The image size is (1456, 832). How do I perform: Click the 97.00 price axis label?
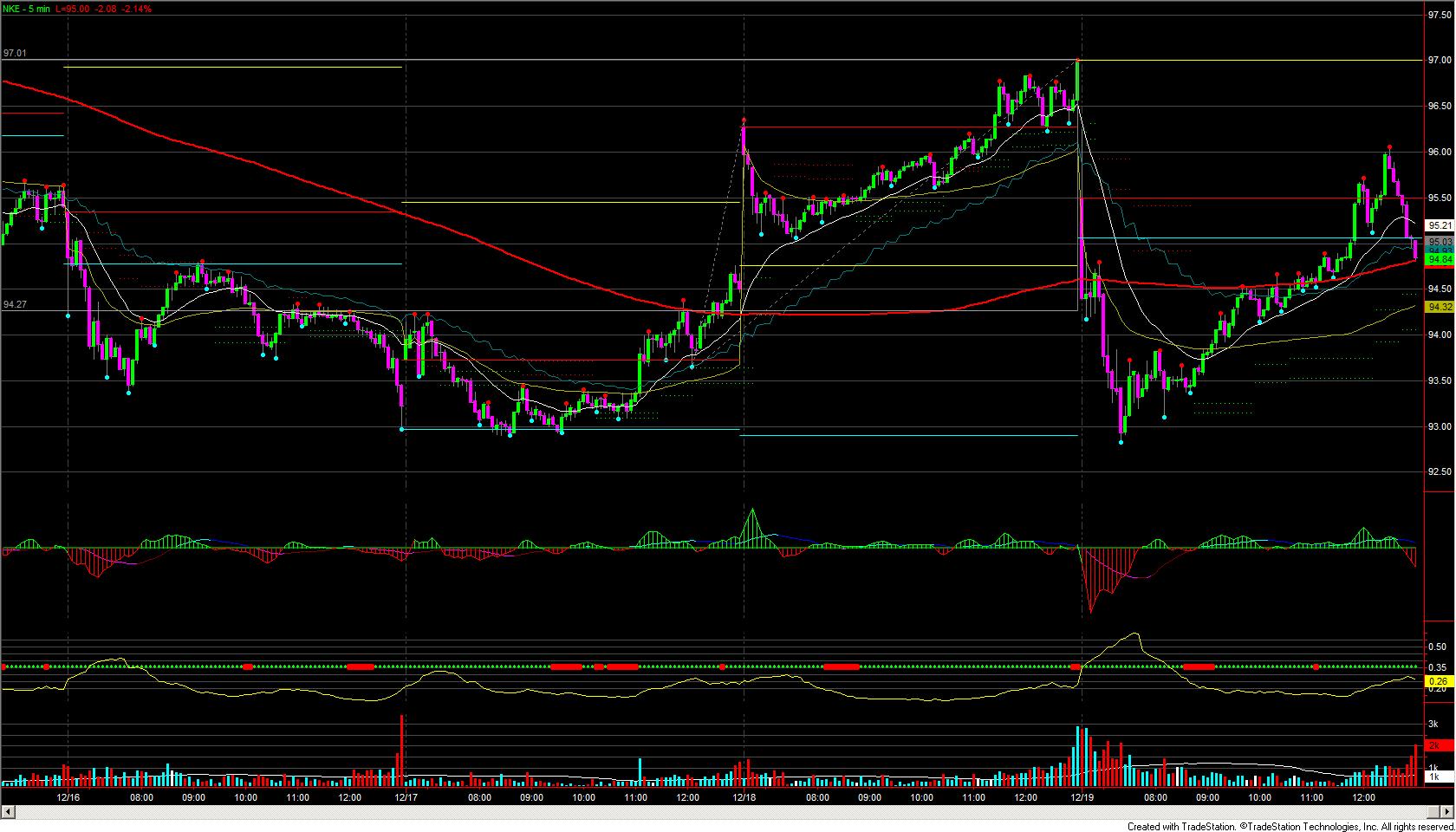coord(1440,60)
